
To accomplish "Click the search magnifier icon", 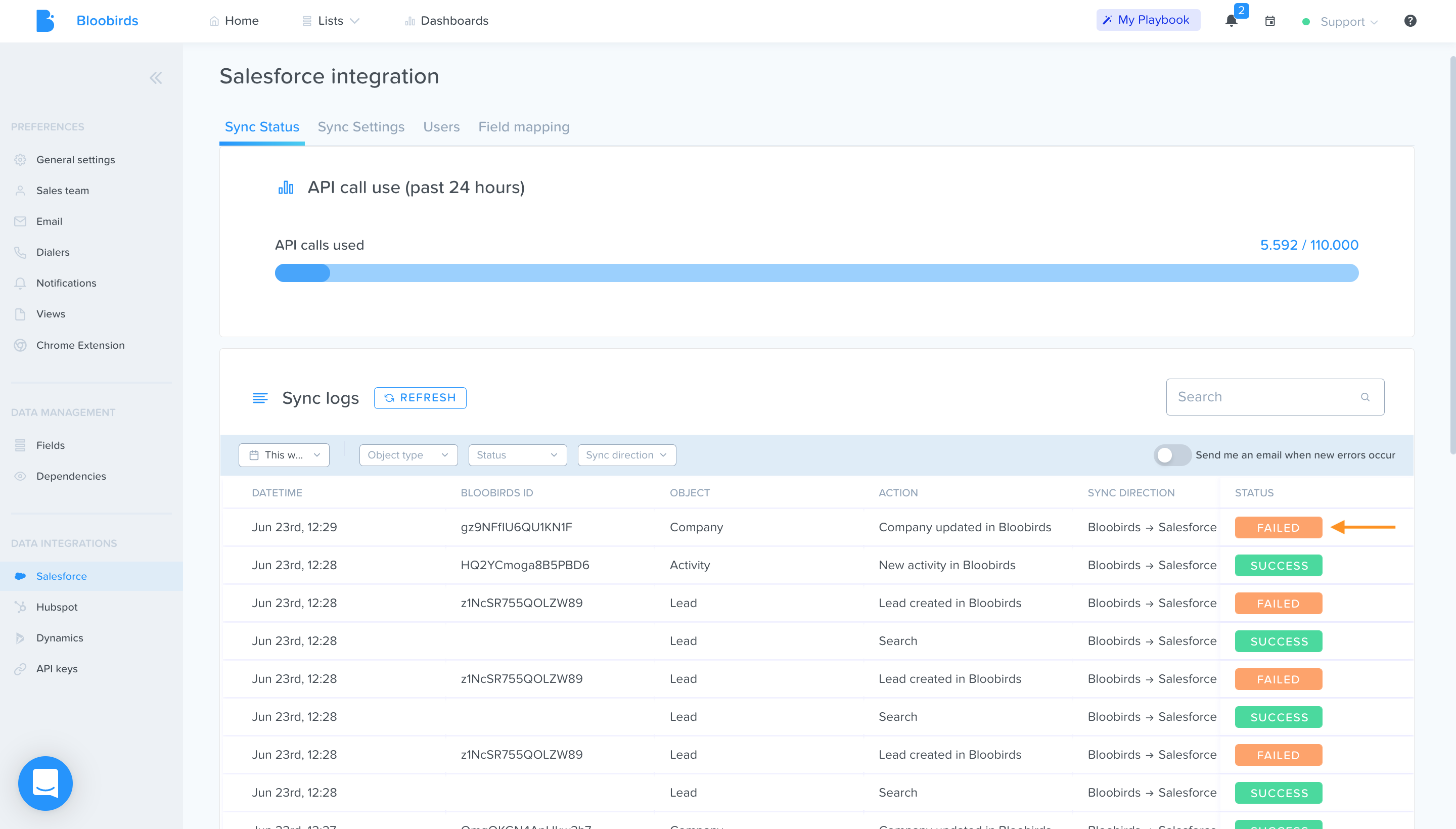I will tap(1365, 397).
